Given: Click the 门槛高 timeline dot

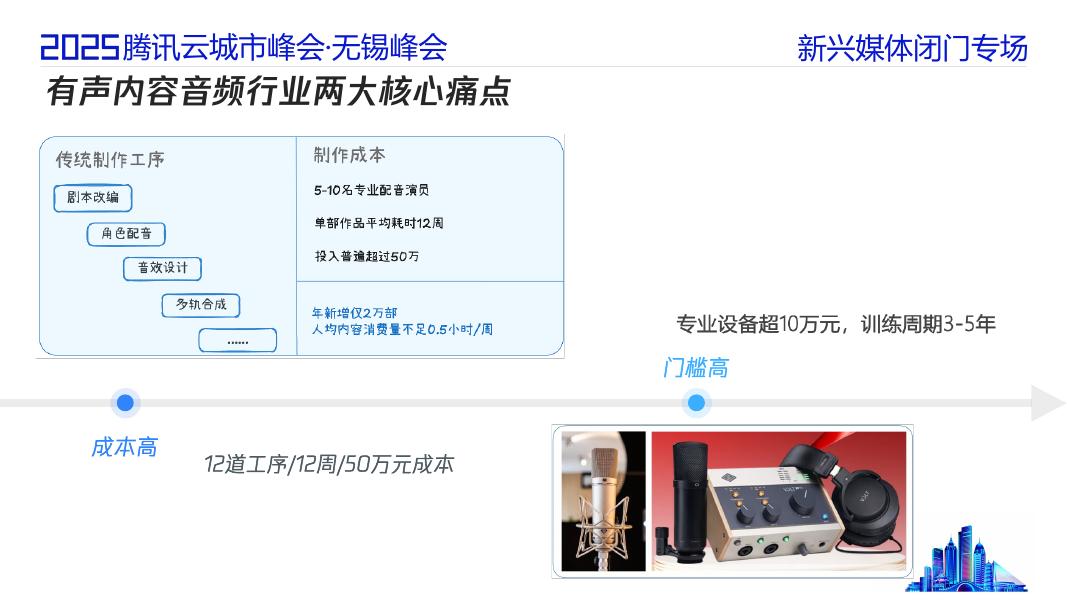Looking at the screenshot, I should [x=696, y=403].
